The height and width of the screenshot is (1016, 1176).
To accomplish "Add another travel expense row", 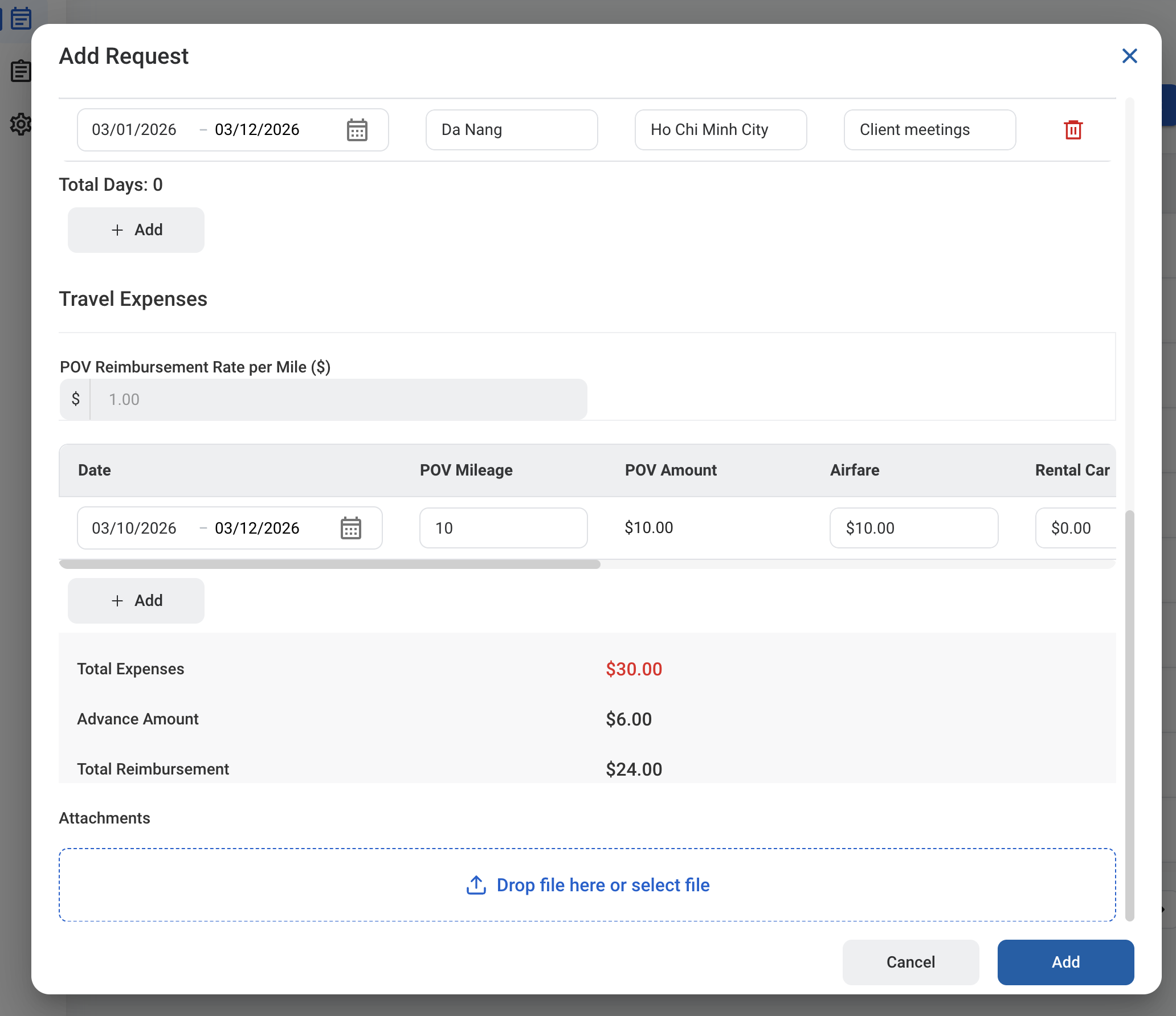I will 136,601.
